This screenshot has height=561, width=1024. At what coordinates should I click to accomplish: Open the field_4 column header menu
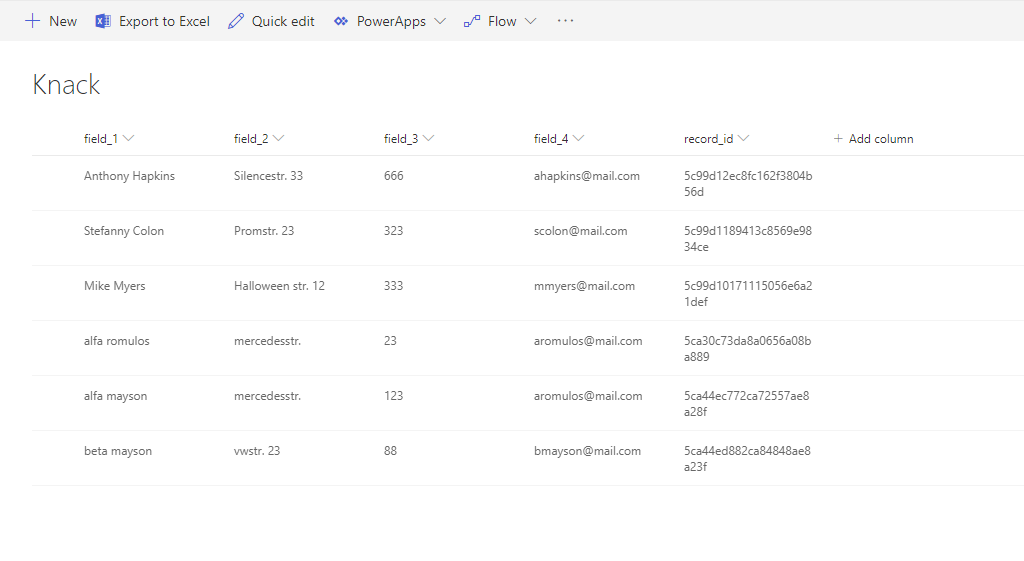point(578,139)
